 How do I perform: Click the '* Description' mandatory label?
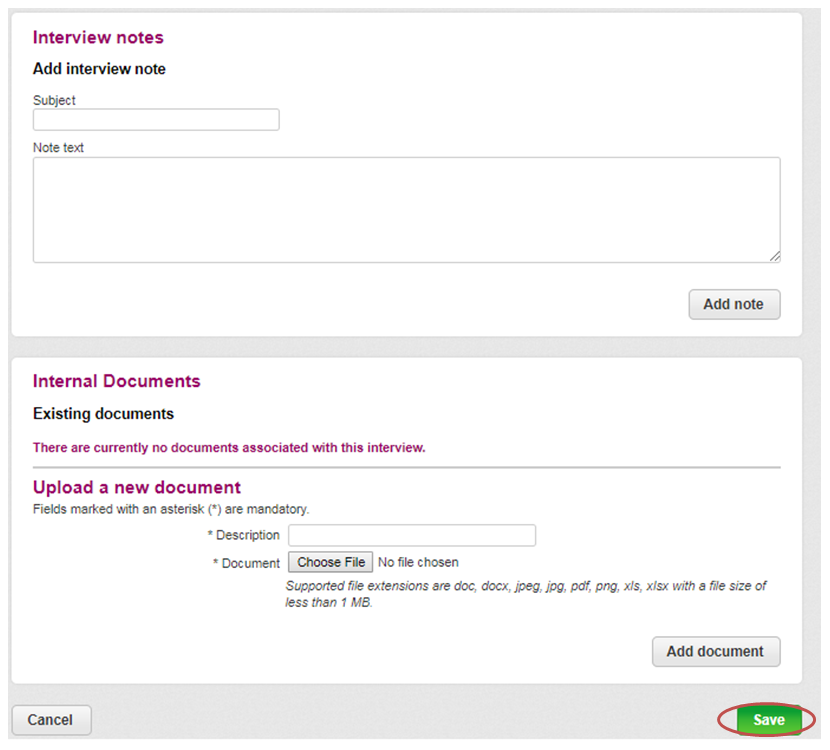[243, 535]
